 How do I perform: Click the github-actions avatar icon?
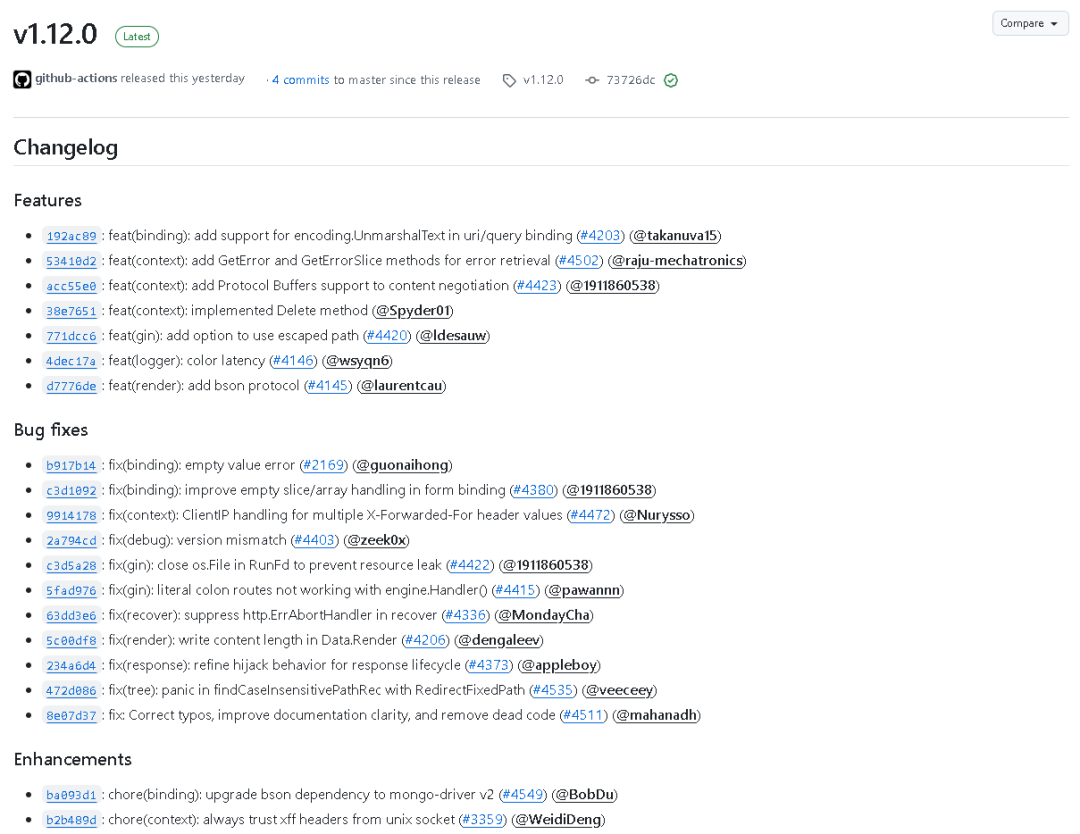point(22,79)
